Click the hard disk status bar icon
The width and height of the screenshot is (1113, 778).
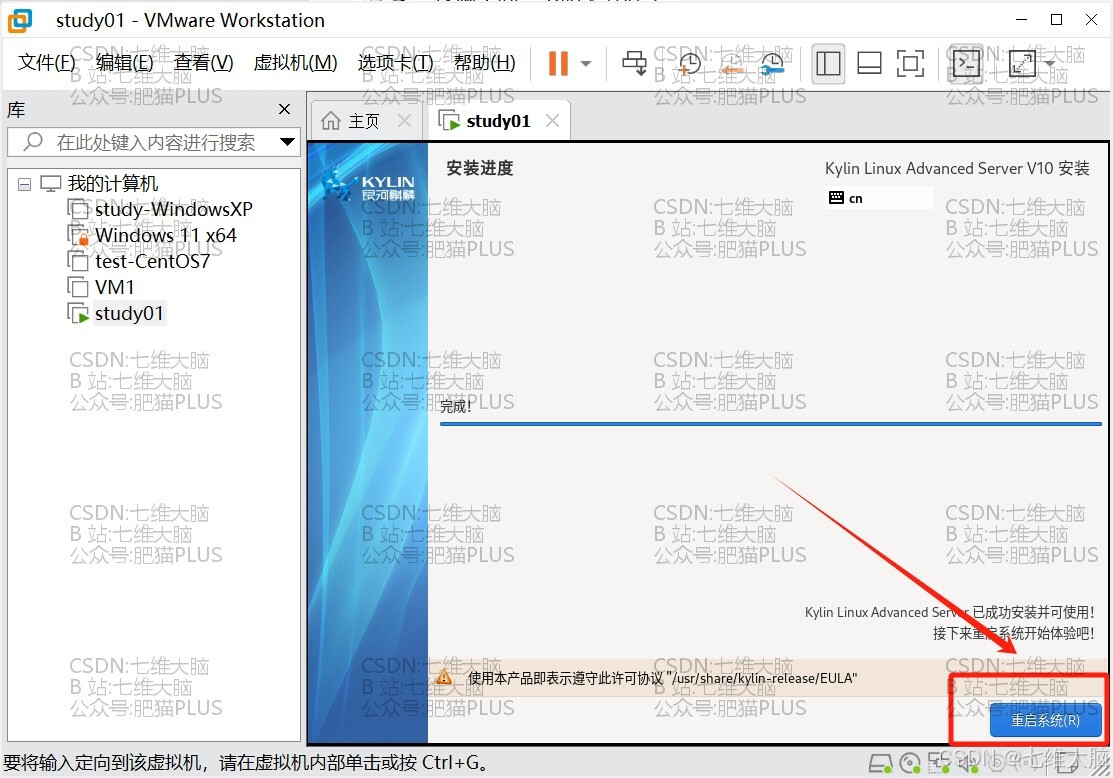880,763
